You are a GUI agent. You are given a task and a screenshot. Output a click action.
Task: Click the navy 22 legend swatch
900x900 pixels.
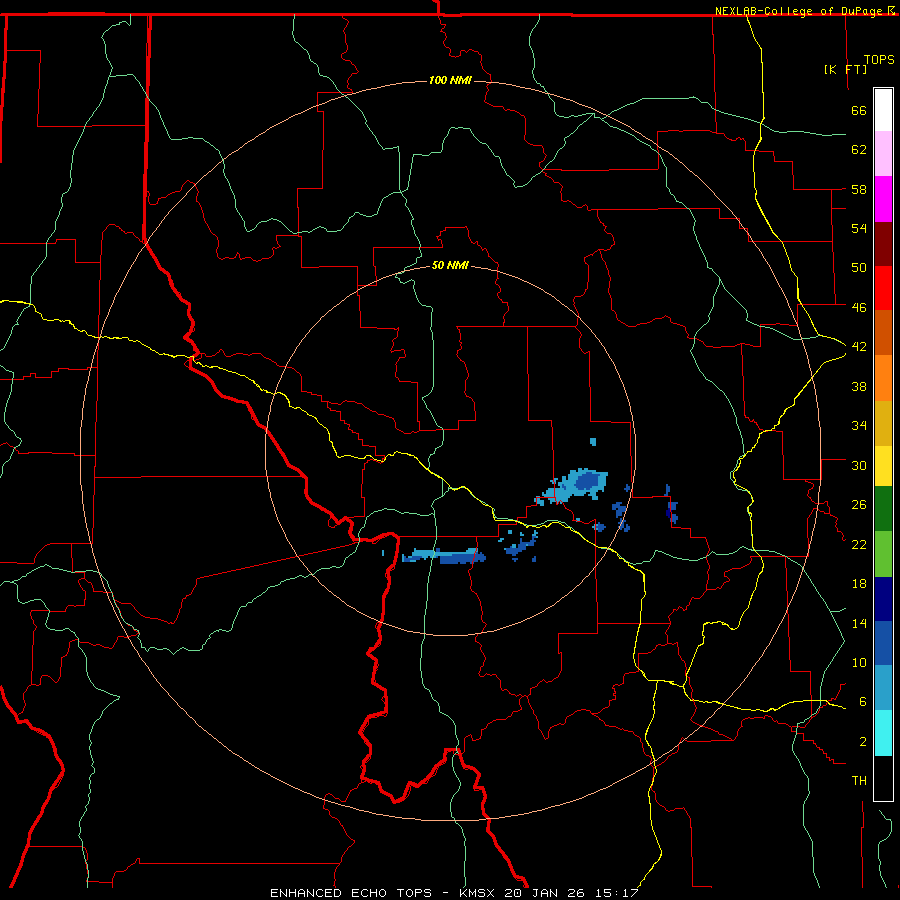(883, 599)
